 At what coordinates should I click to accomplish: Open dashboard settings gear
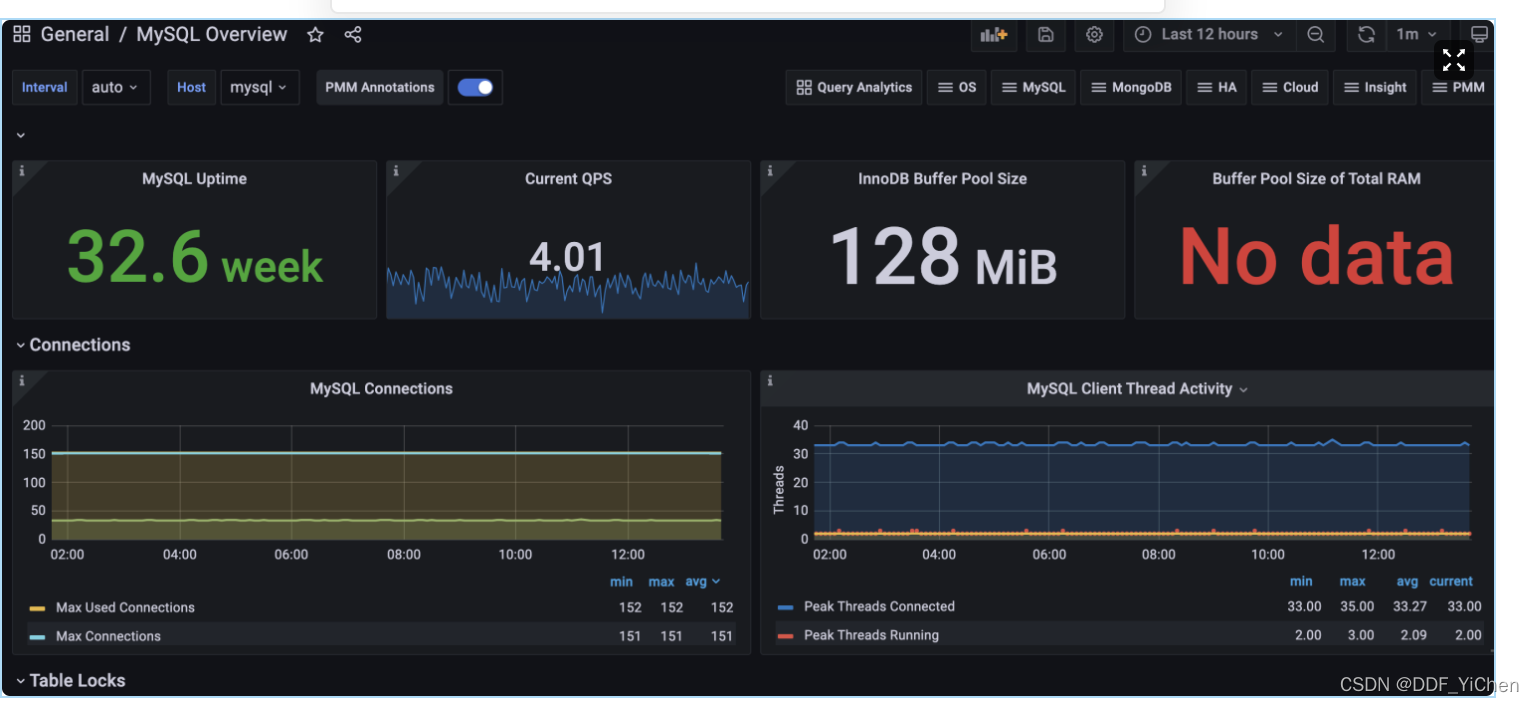(1094, 35)
